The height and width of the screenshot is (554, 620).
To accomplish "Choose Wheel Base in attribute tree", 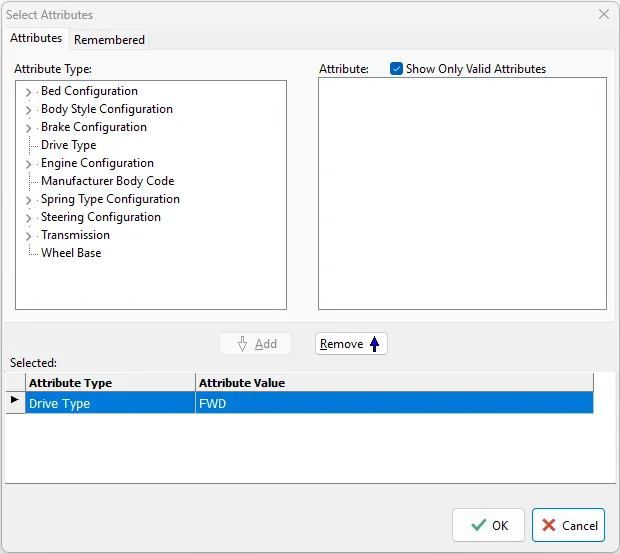I will pyautogui.click(x=70, y=253).
